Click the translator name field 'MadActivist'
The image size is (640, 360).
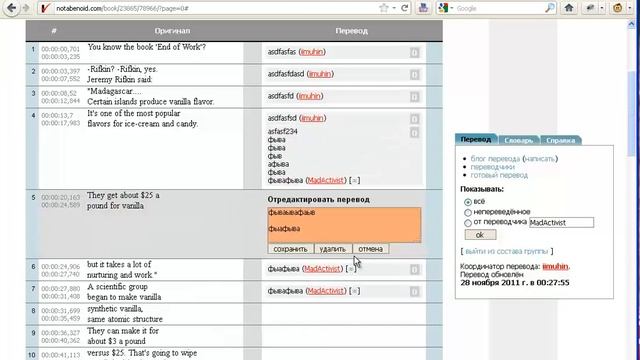[561, 222]
